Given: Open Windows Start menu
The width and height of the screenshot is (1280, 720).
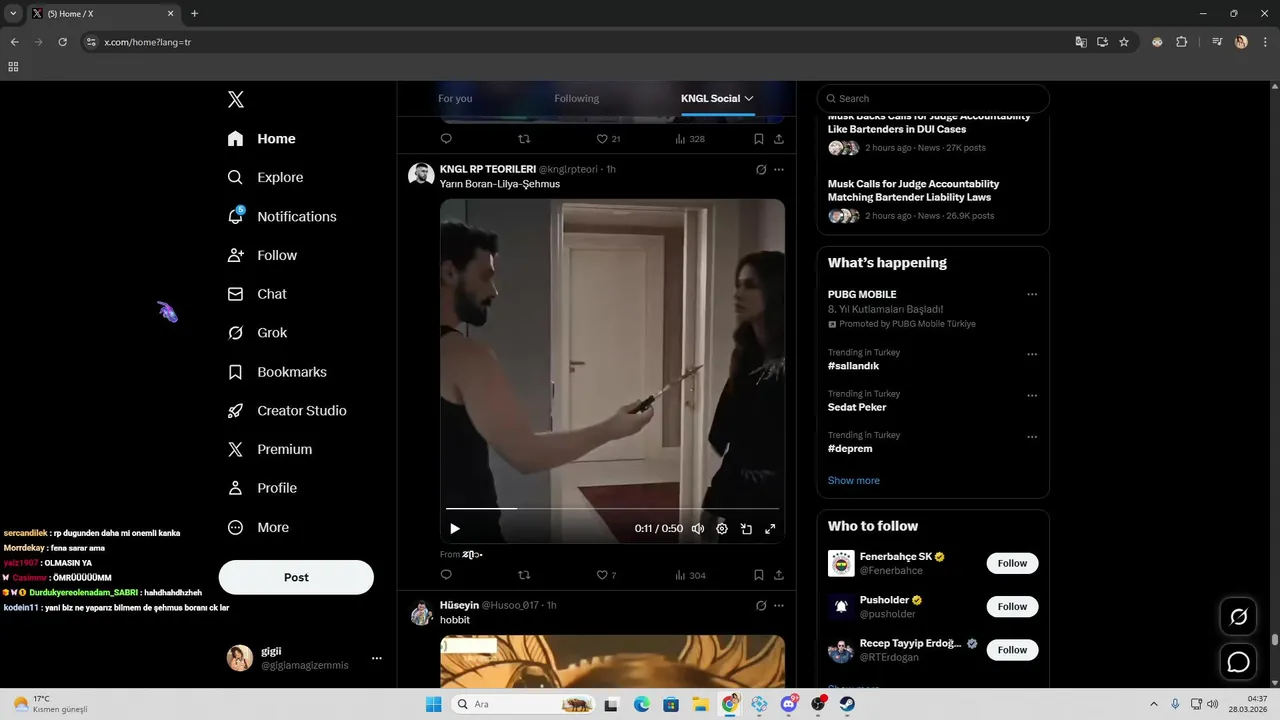Looking at the screenshot, I should tap(433, 704).
